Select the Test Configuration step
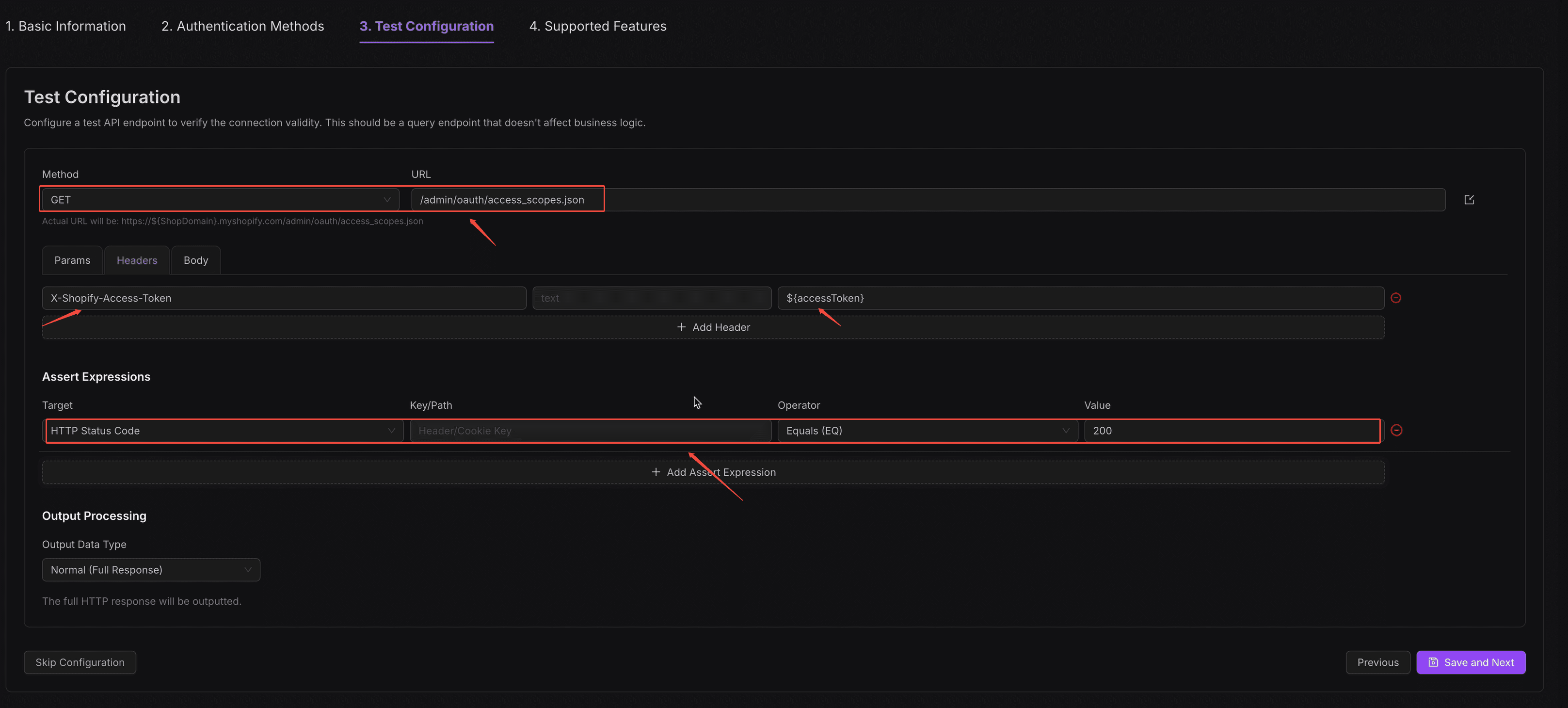 point(426,26)
